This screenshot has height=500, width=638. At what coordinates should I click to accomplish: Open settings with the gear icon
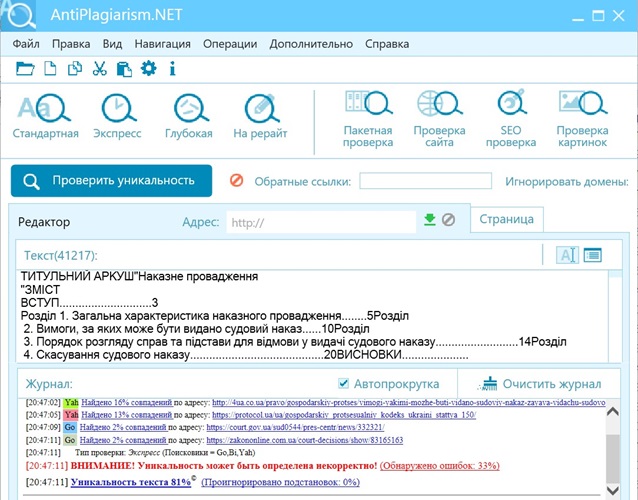(x=149, y=68)
